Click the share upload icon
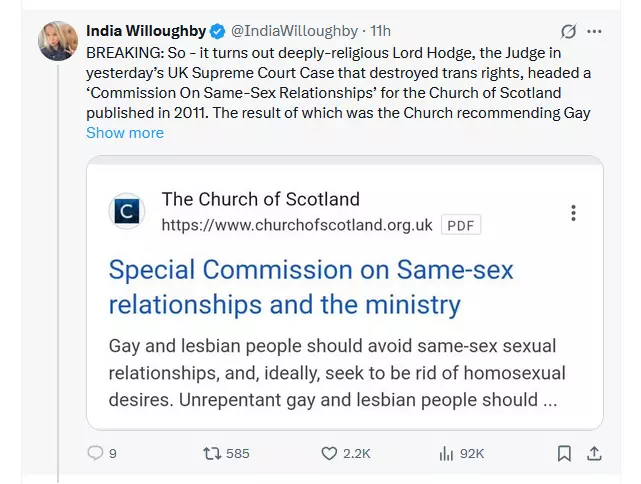The width and height of the screenshot is (641, 484). click(x=594, y=453)
